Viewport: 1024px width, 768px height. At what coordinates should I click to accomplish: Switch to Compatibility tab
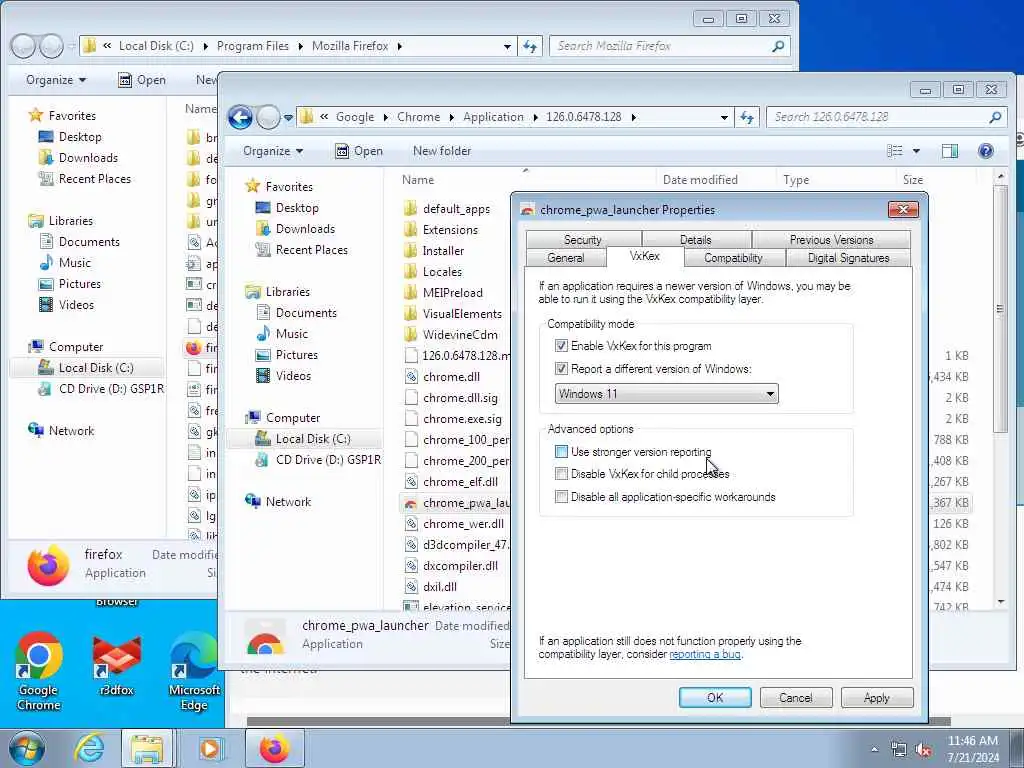pyautogui.click(x=733, y=258)
